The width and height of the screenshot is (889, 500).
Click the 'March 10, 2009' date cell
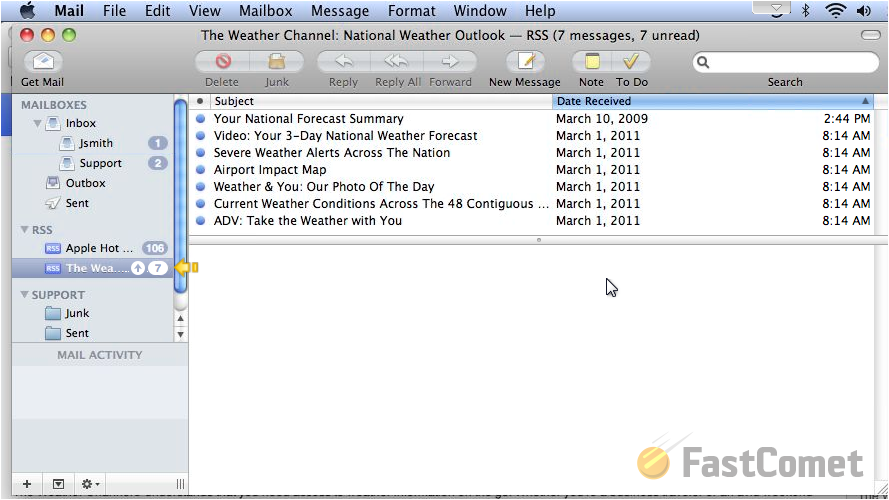point(602,118)
